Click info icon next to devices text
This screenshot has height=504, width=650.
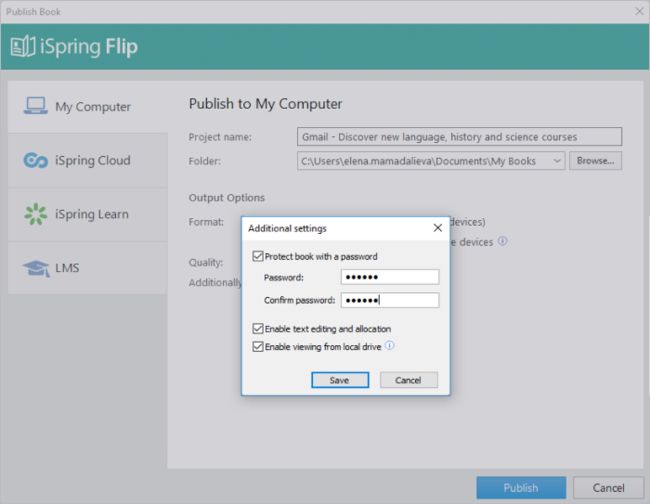(x=502, y=241)
